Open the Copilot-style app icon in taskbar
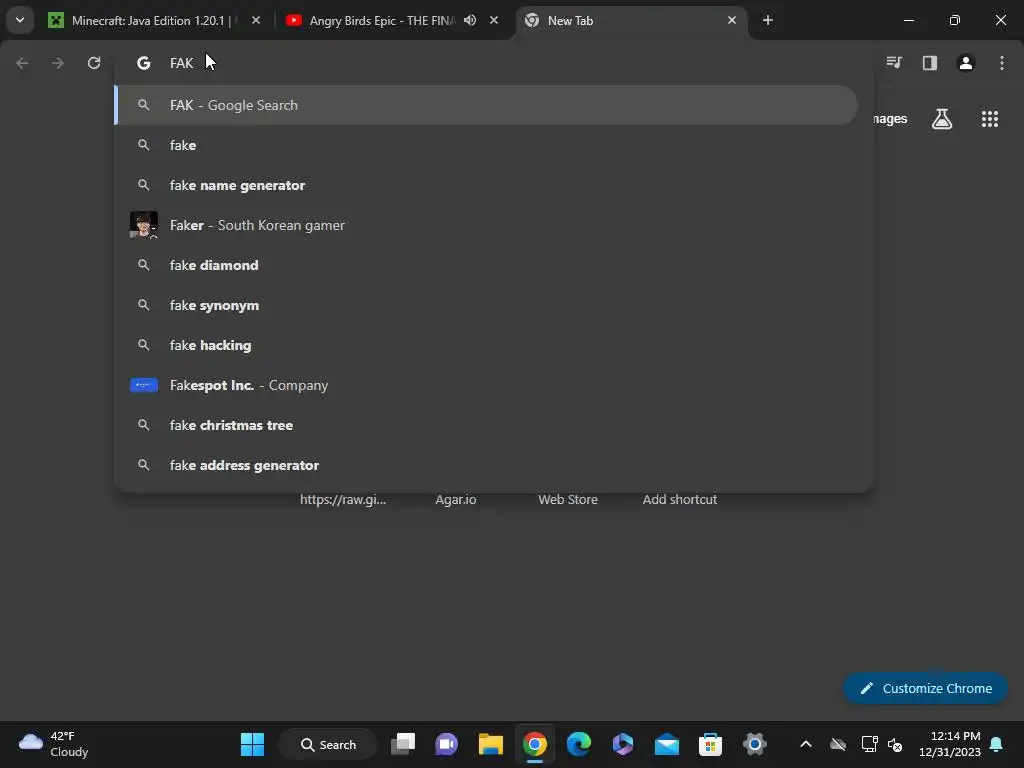This screenshot has height=768, width=1024. (622, 744)
